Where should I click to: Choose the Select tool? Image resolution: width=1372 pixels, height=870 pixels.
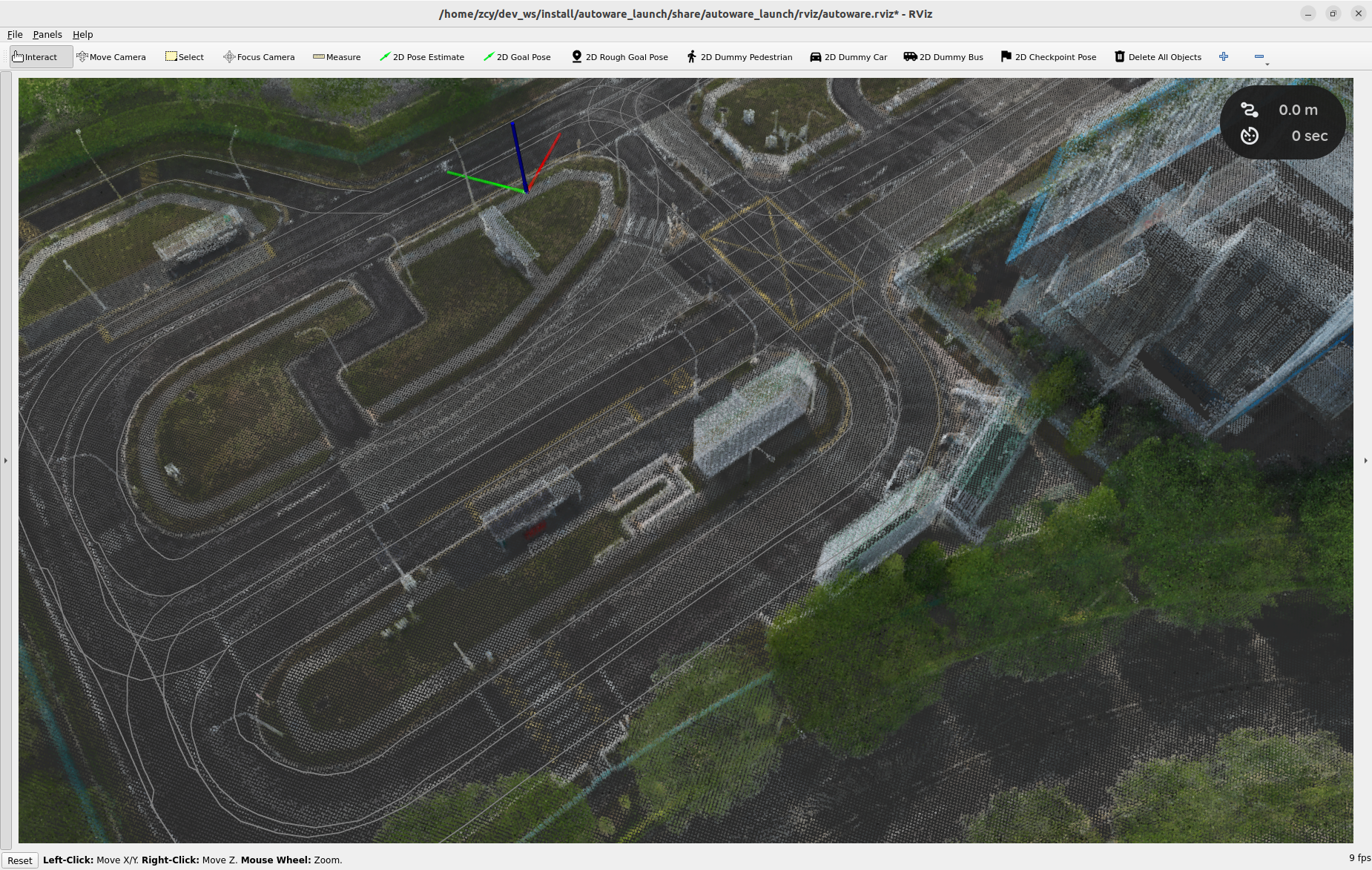point(184,57)
